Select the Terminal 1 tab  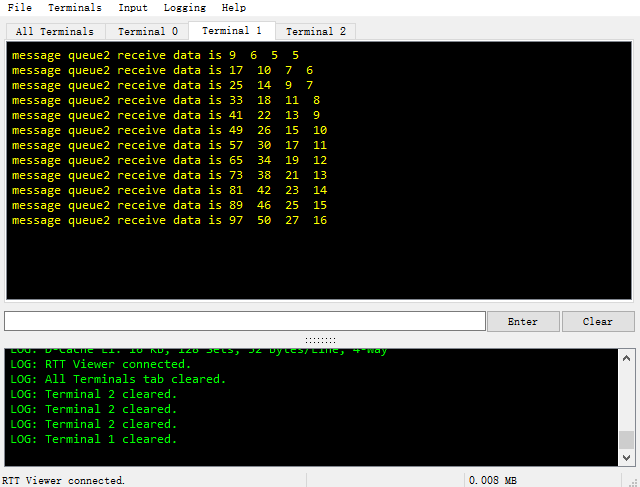[231, 31]
